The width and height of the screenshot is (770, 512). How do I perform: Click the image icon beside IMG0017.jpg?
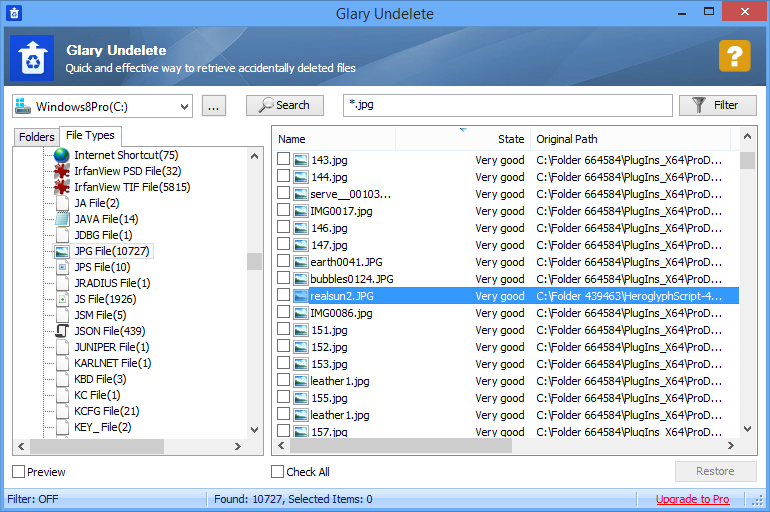301,211
